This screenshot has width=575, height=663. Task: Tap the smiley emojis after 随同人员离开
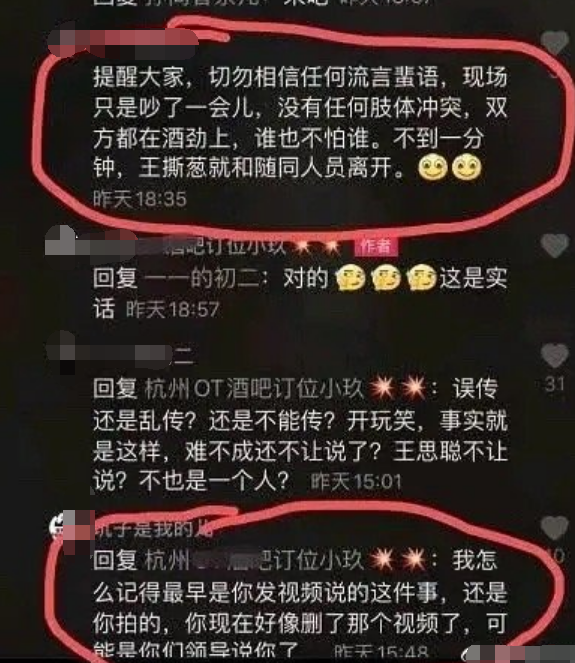(x=449, y=167)
